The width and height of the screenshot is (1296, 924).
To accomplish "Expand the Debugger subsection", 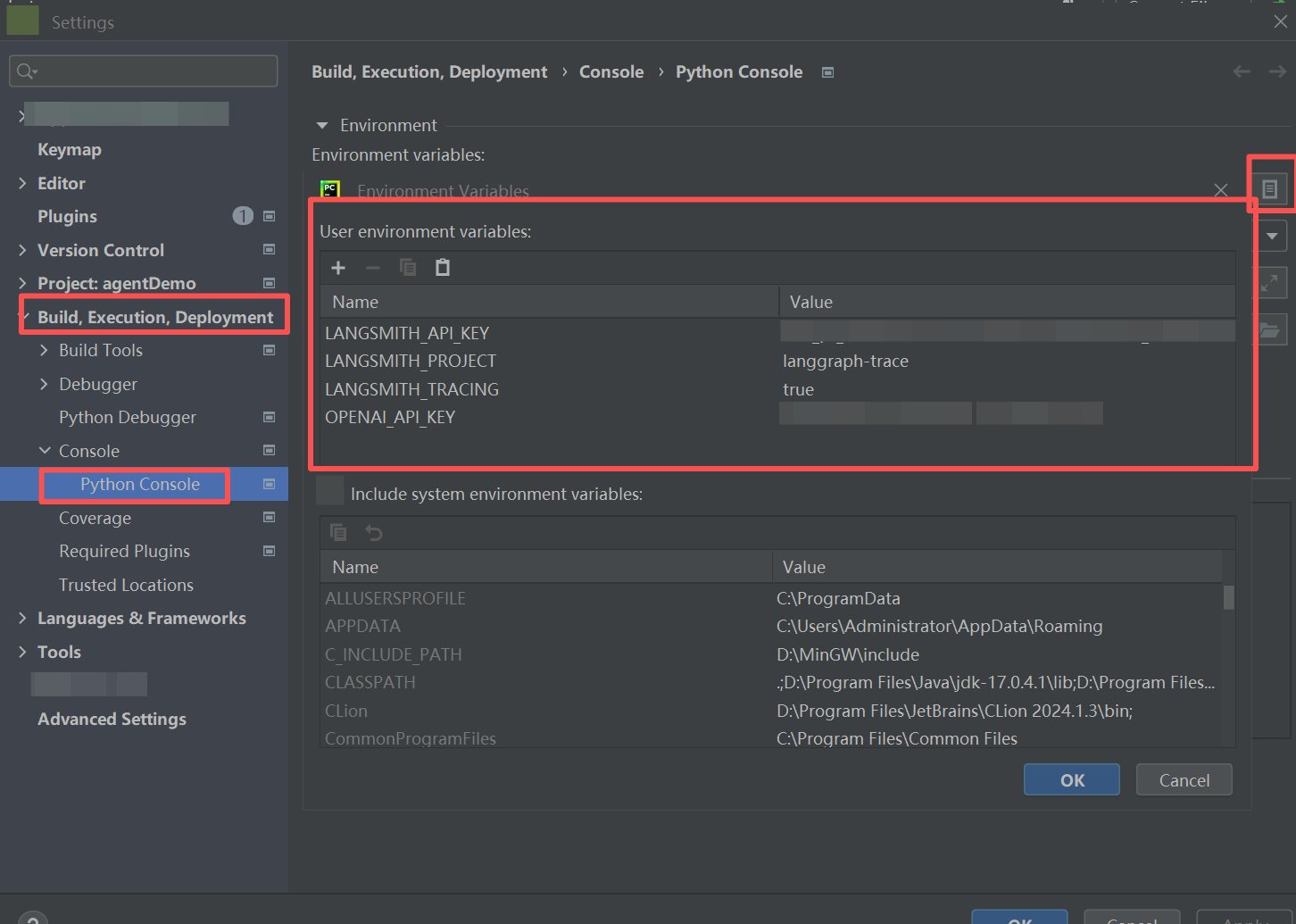I will pyautogui.click(x=44, y=384).
